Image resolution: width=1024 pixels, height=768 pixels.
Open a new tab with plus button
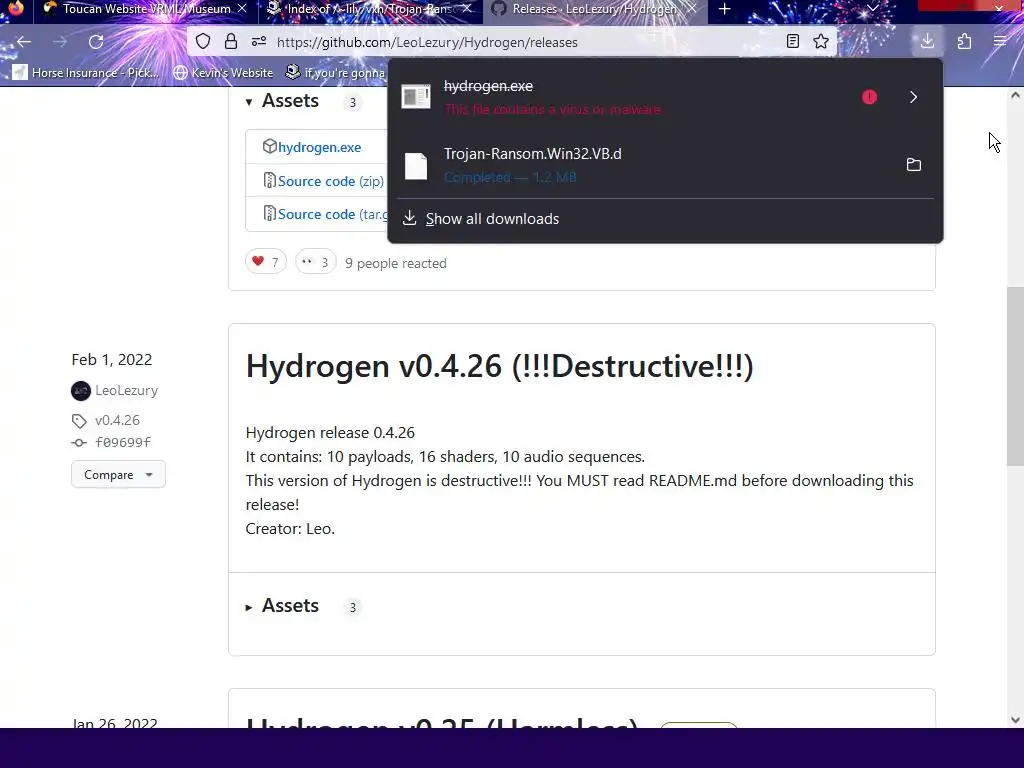(x=724, y=9)
